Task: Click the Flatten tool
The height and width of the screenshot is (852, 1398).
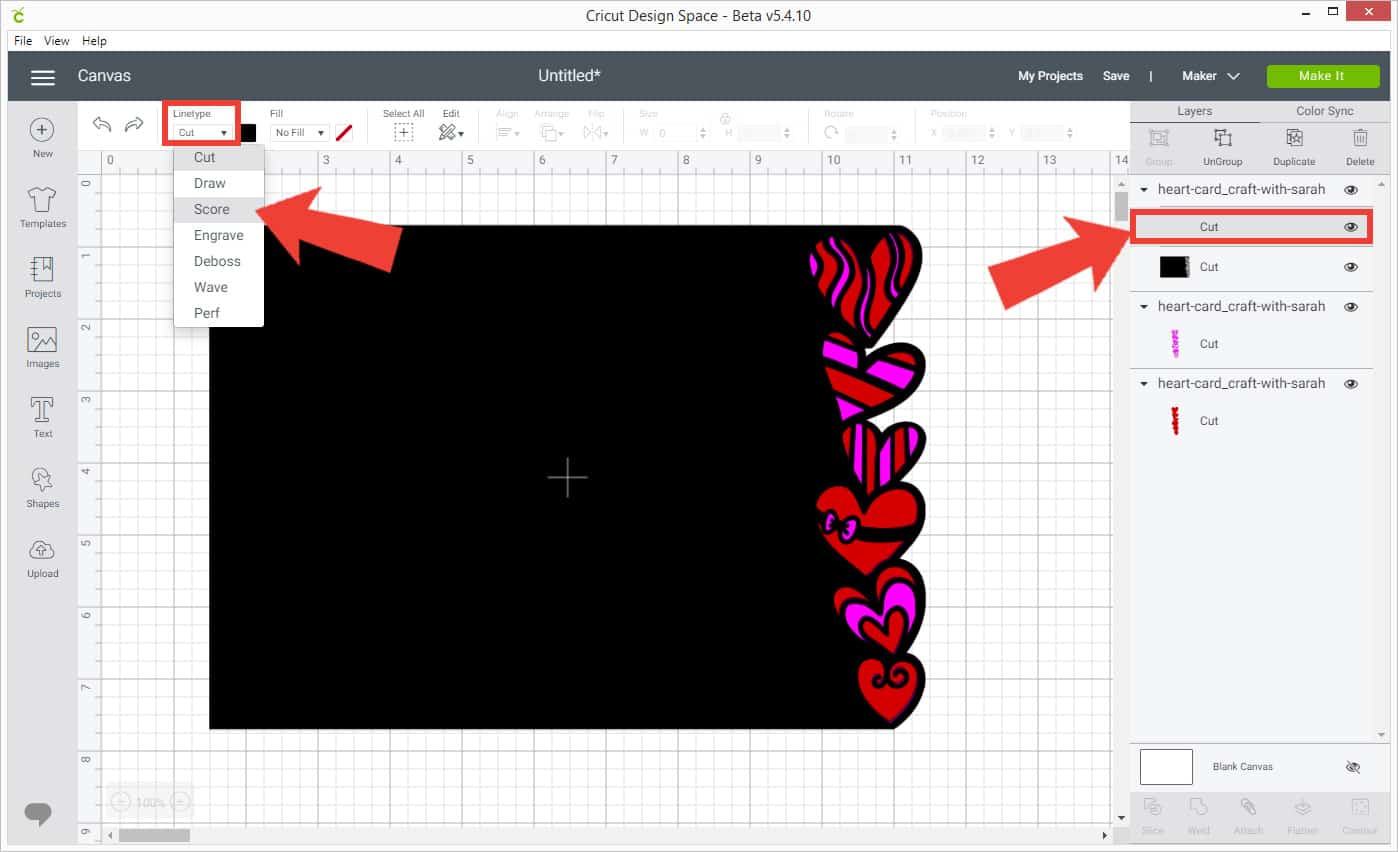Action: (1302, 815)
